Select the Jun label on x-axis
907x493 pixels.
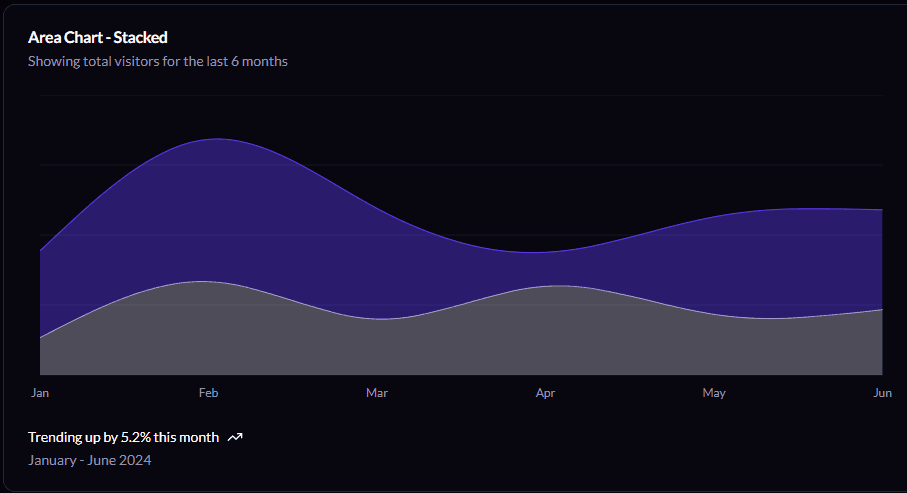(x=882, y=393)
